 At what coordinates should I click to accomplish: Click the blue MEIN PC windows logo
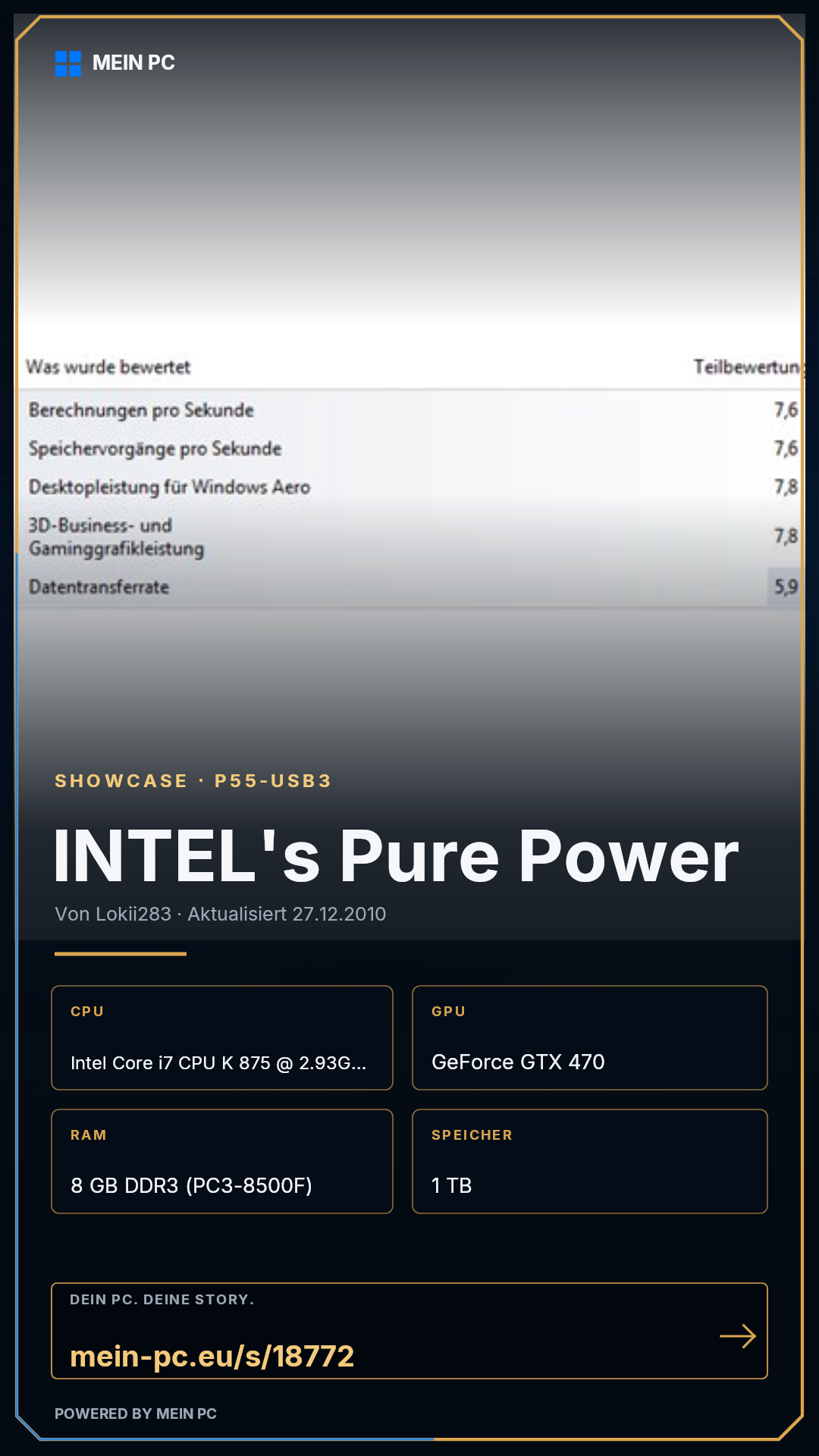click(x=68, y=64)
